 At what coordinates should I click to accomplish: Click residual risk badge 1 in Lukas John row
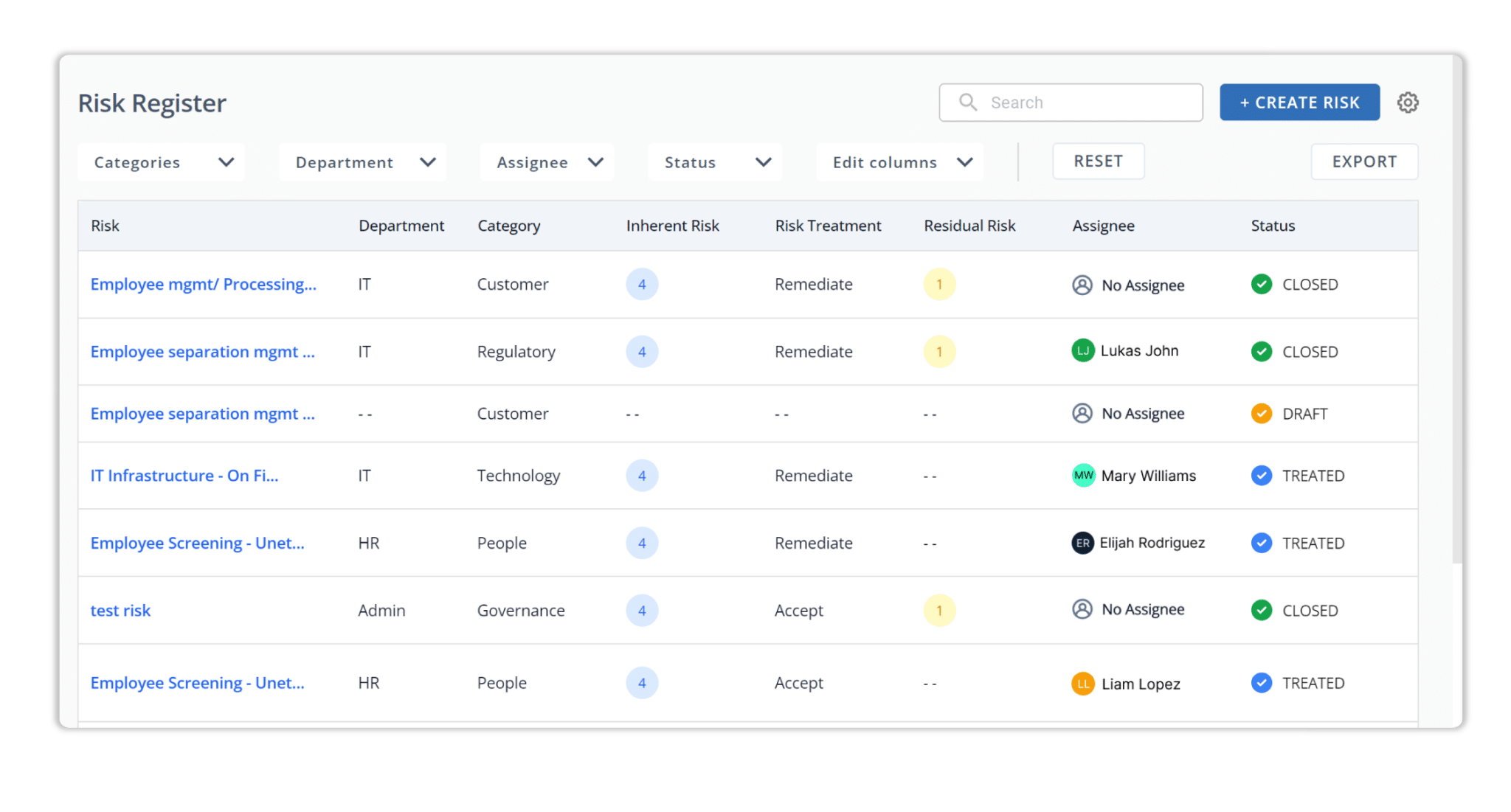point(939,352)
